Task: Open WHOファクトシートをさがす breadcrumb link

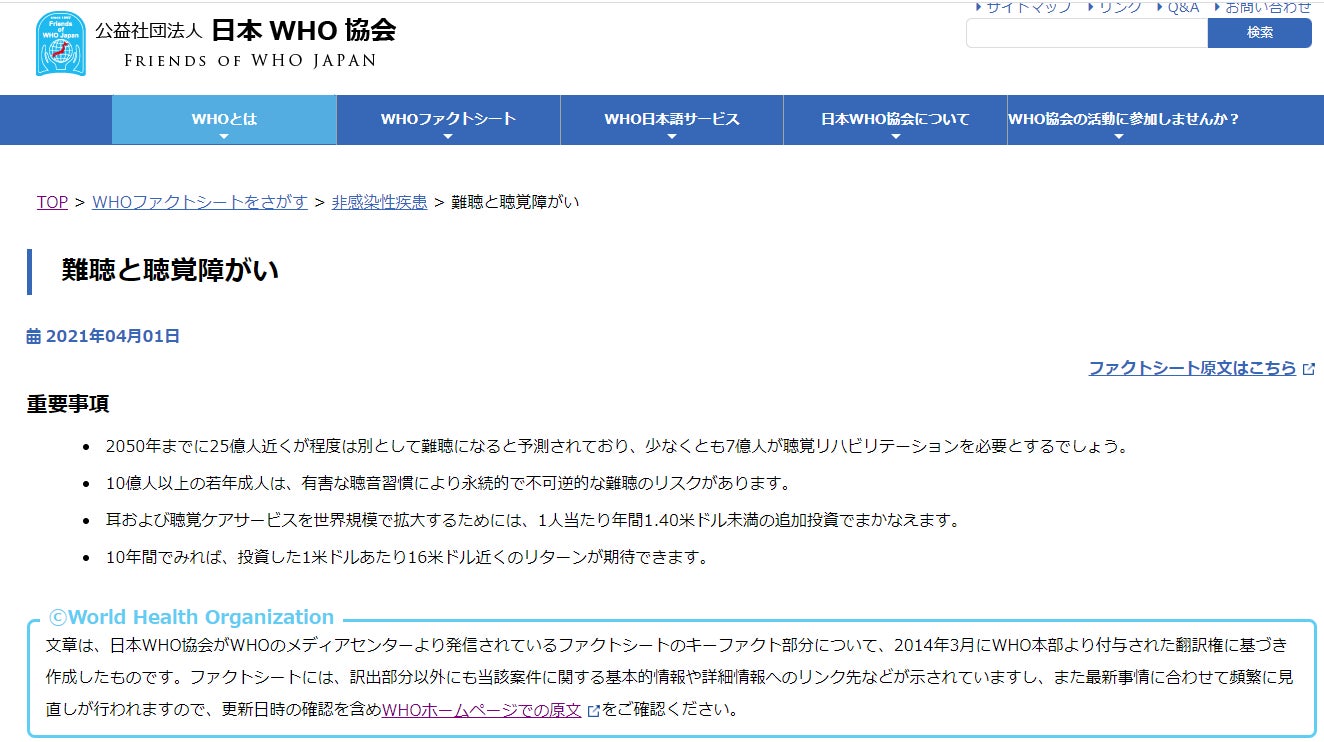Action: (x=200, y=202)
